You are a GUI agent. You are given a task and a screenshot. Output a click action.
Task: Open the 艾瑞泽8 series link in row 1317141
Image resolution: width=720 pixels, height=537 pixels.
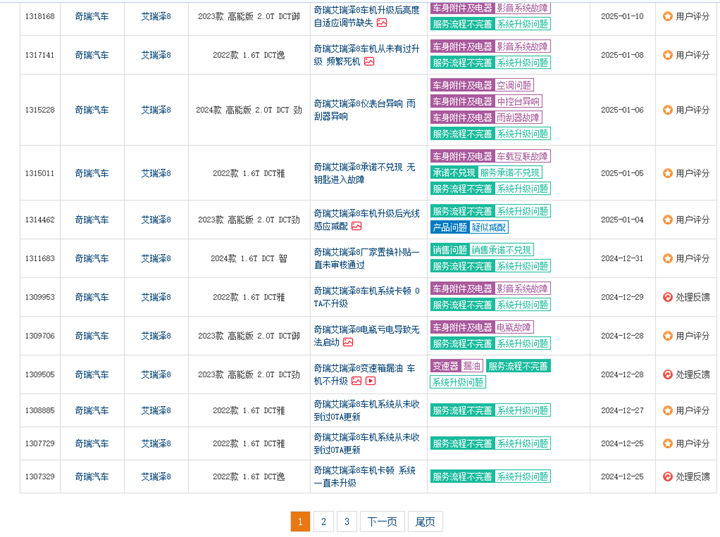pos(156,55)
